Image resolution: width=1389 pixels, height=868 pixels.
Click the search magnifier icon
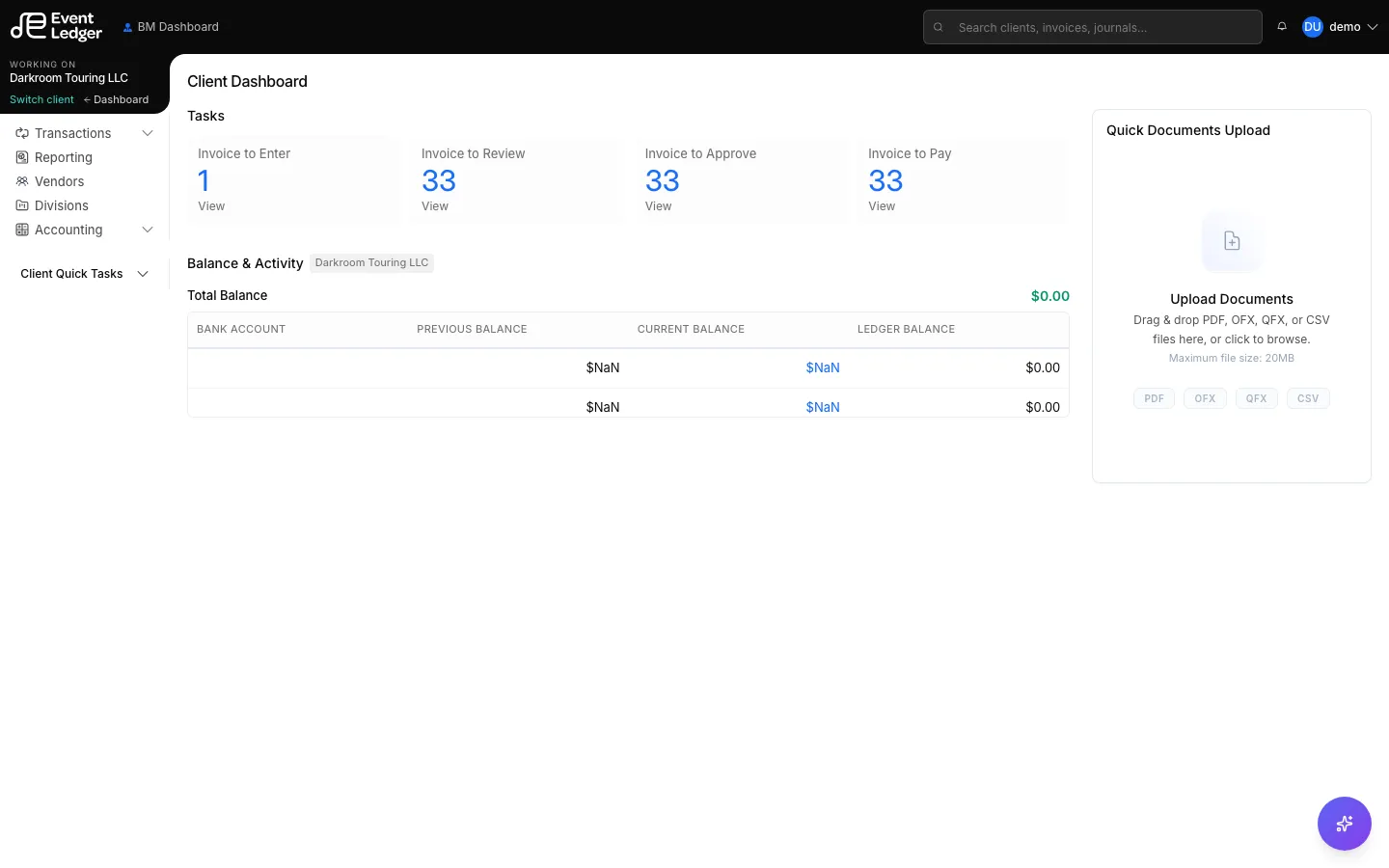(939, 27)
